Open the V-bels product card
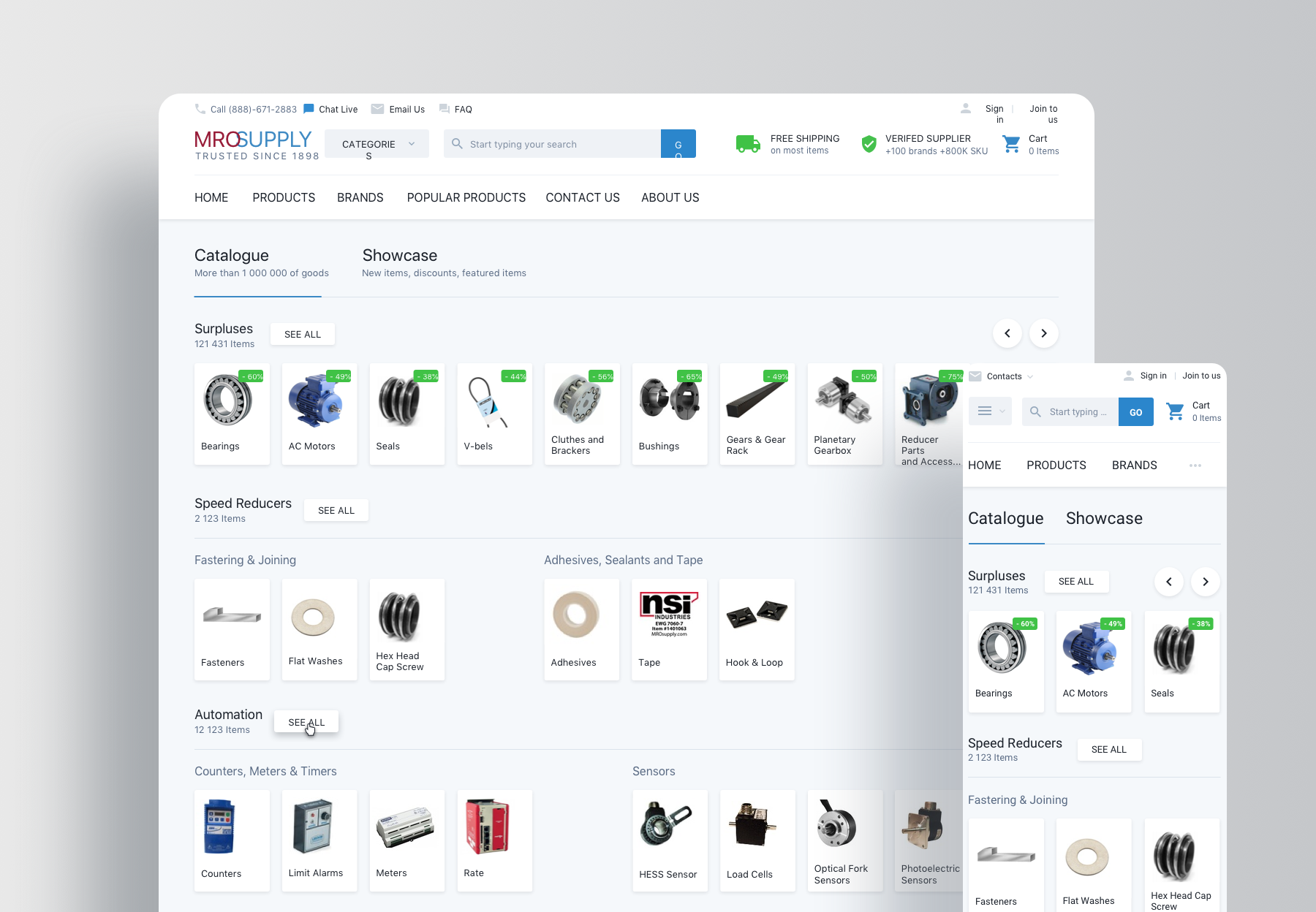Viewport: 1316px width, 912px height. tap(494, 414)
